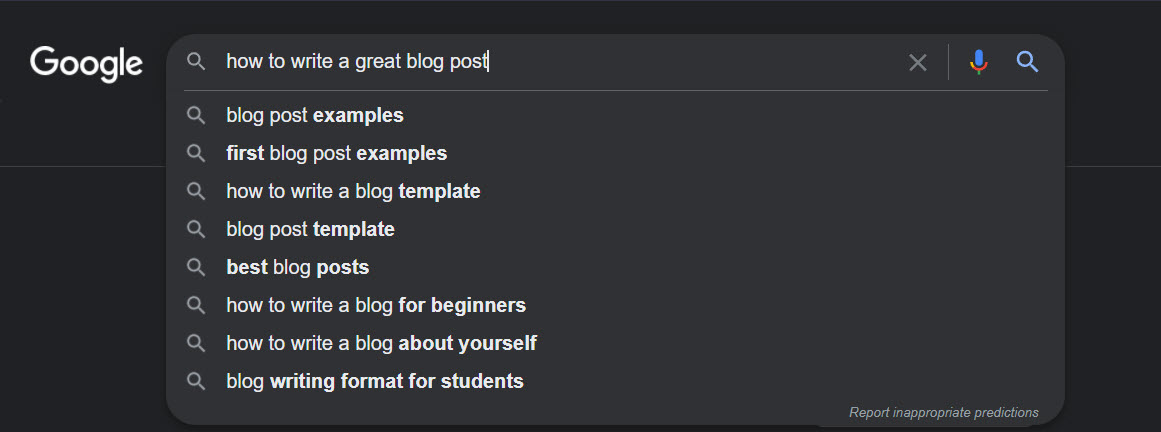The image size is (1161, 432).
Task: Select 'how to write a blog for beginners'
Action: (615, 305)
